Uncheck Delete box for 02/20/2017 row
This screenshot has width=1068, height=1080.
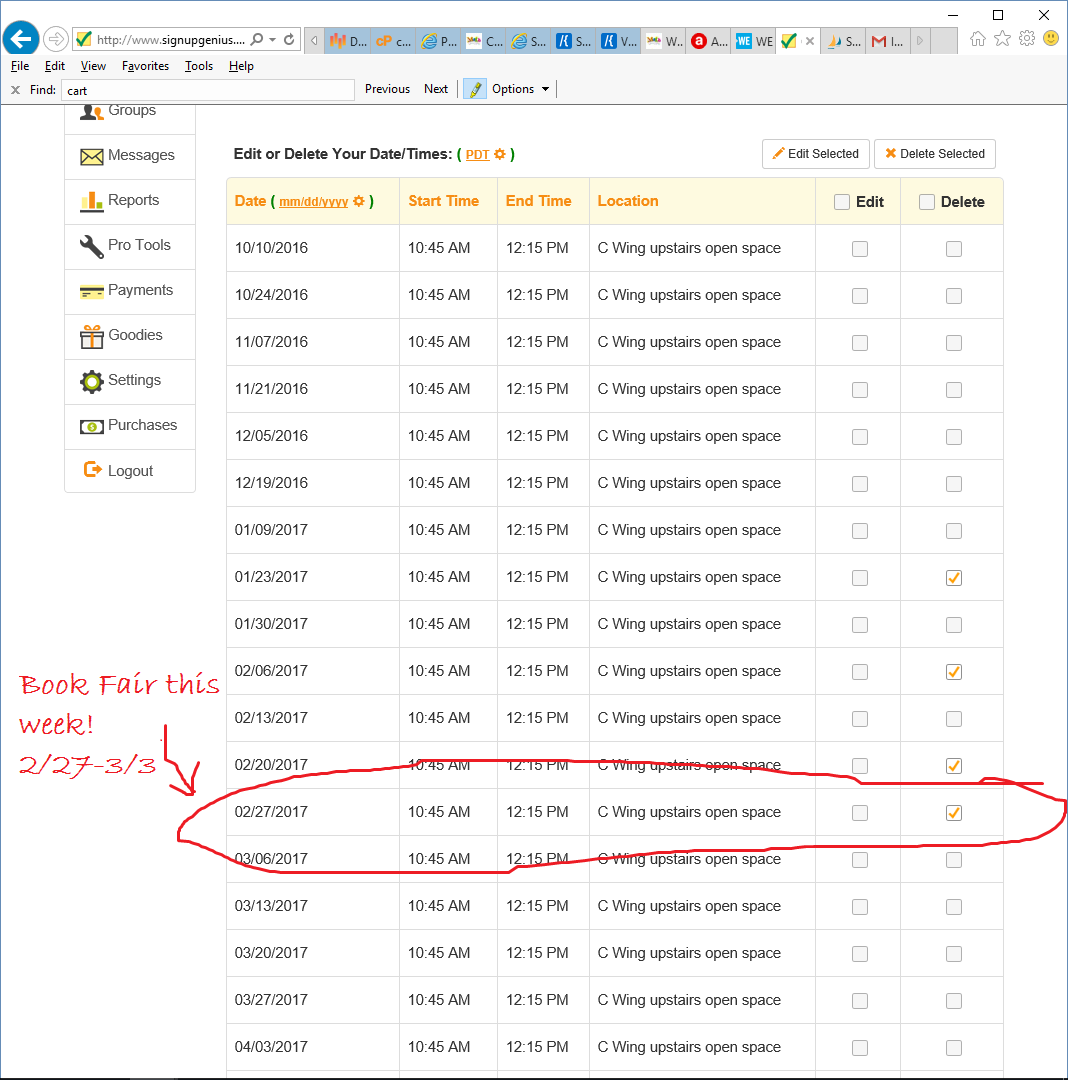pos(954,766)
